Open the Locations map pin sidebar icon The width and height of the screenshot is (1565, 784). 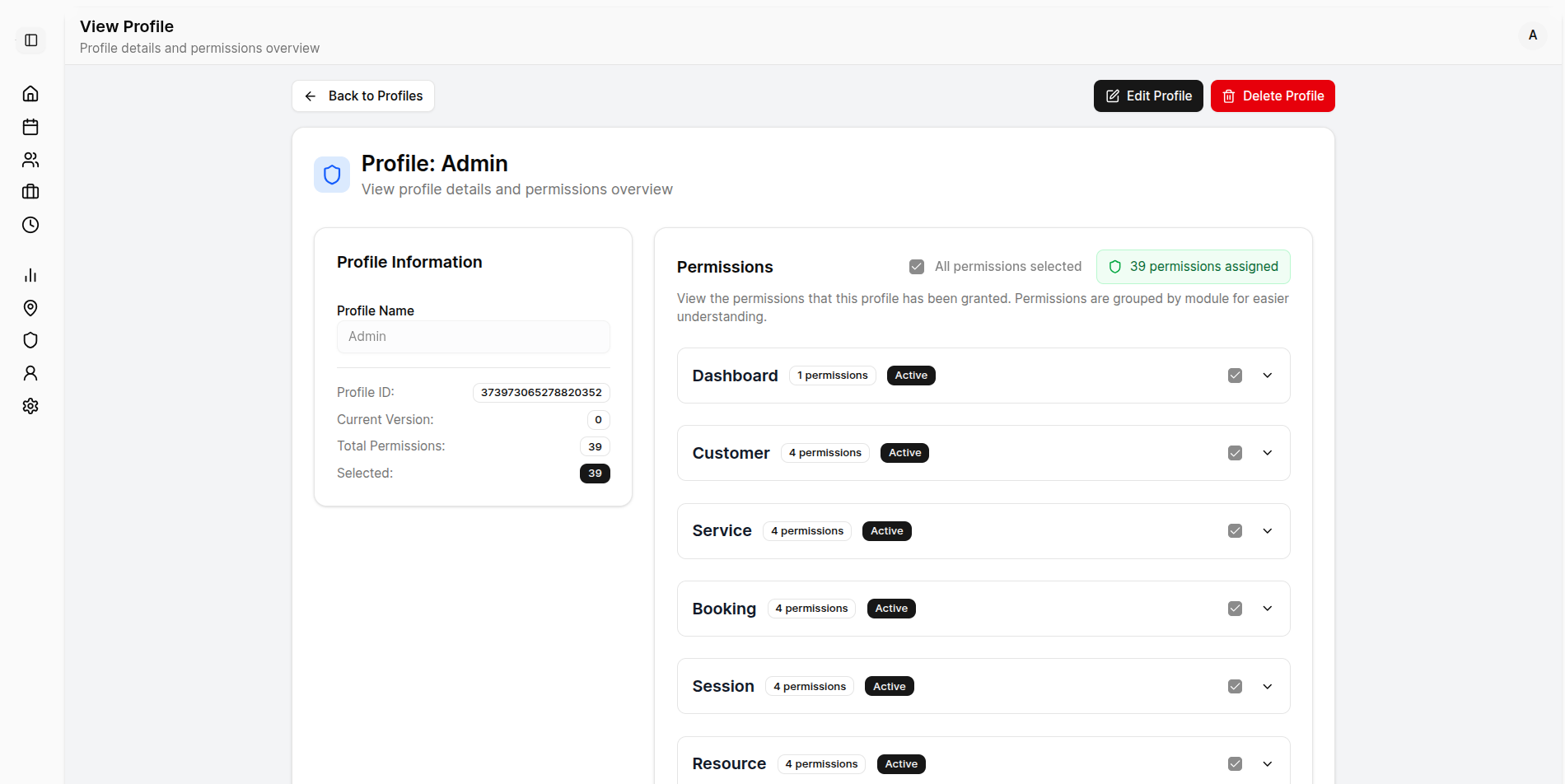tap(30, 308)
